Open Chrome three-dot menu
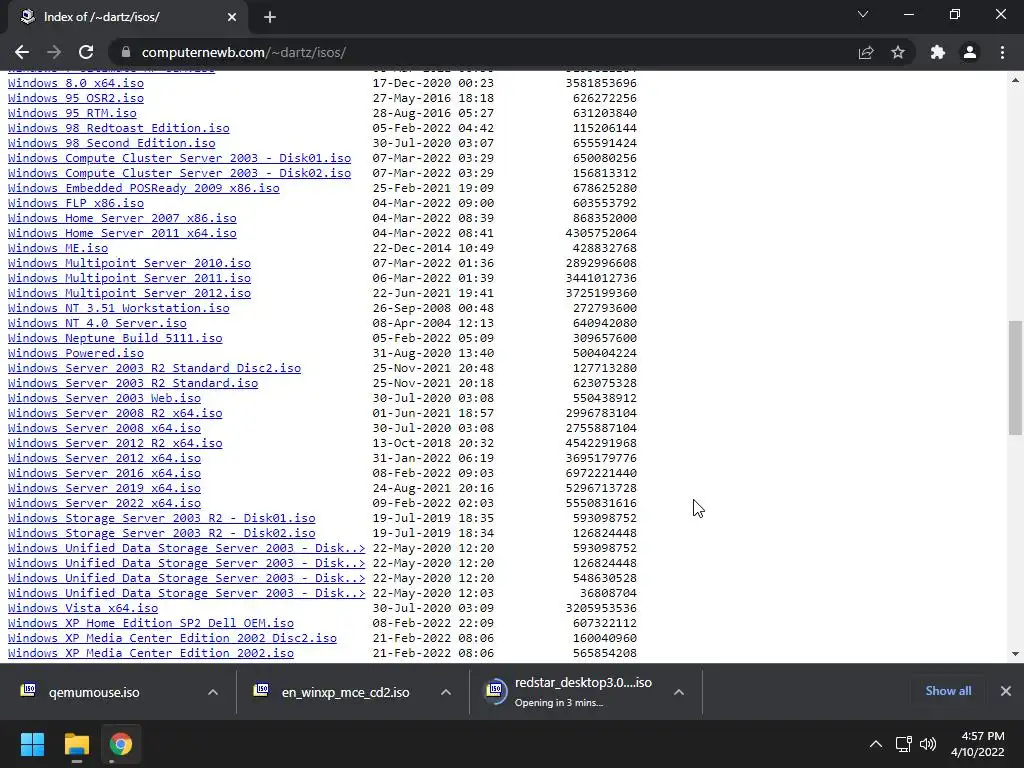The image size is (1024, 768). (x=1002, y=52)
